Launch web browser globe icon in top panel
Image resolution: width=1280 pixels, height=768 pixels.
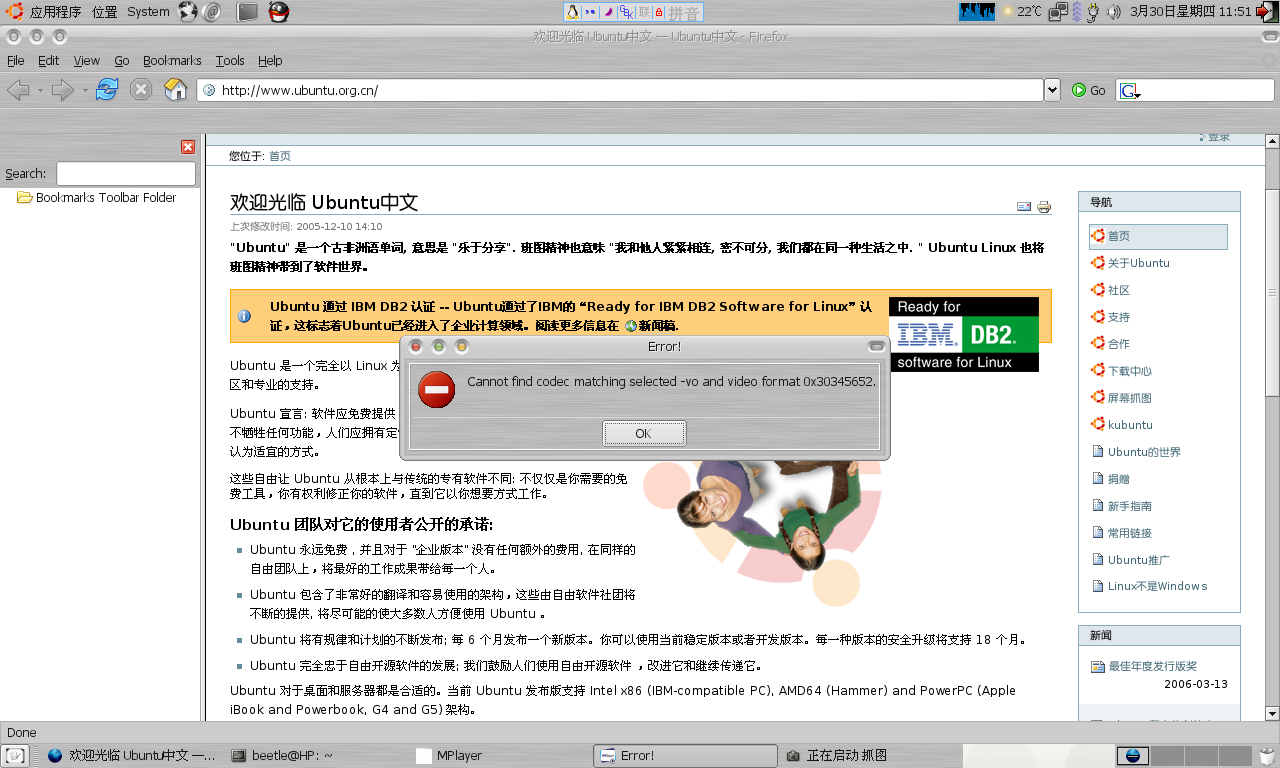point(188,12)
